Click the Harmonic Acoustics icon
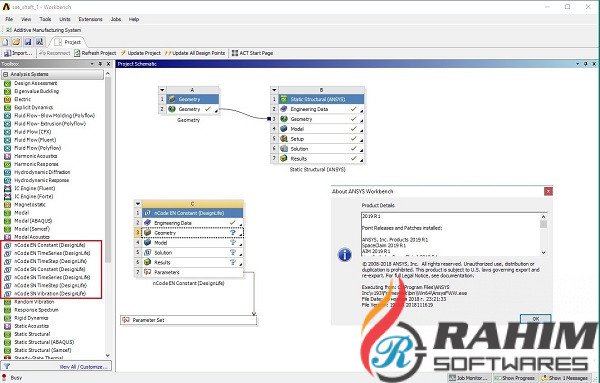Viewport: 600px width, 383px height. (x=7, y=156)
